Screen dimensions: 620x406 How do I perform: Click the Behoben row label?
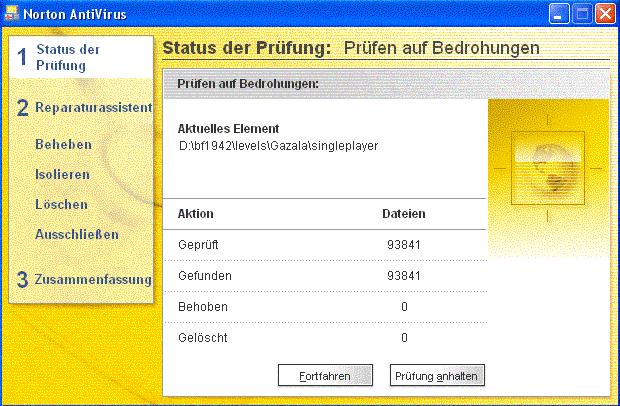(202, 306)
